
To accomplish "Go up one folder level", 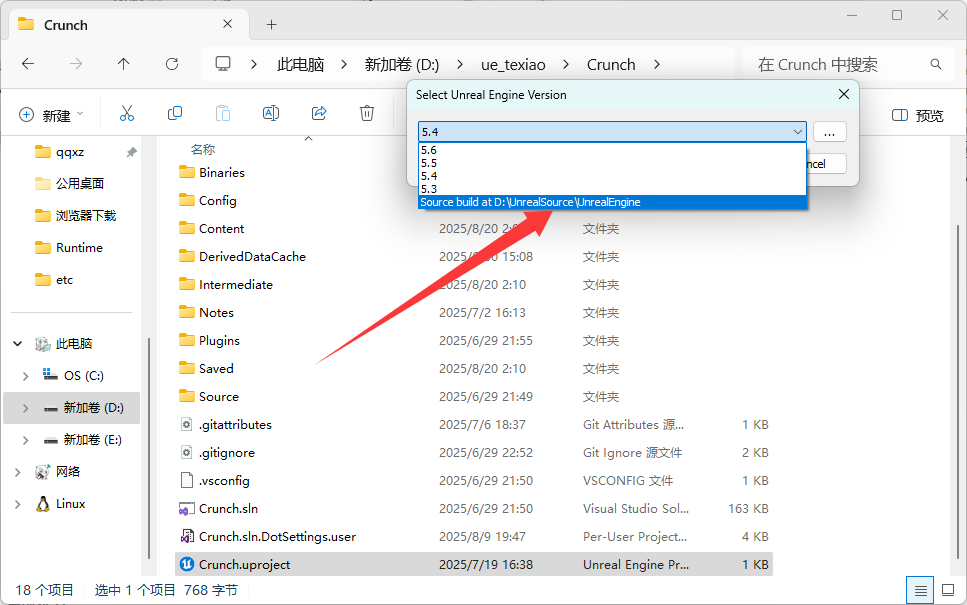I will point(124,64).
